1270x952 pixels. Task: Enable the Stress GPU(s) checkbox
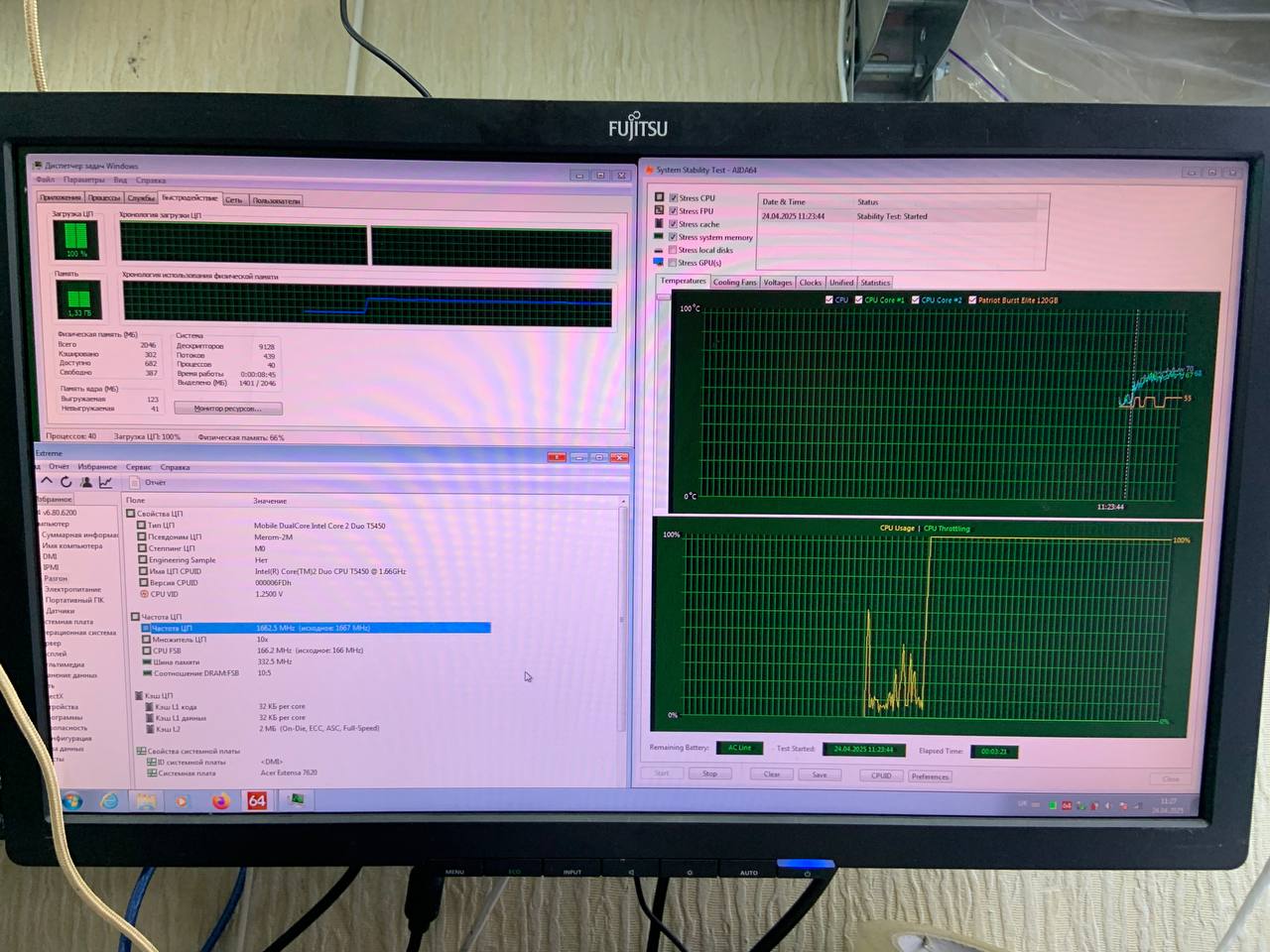pyautogui.click(x=674, y=263)
